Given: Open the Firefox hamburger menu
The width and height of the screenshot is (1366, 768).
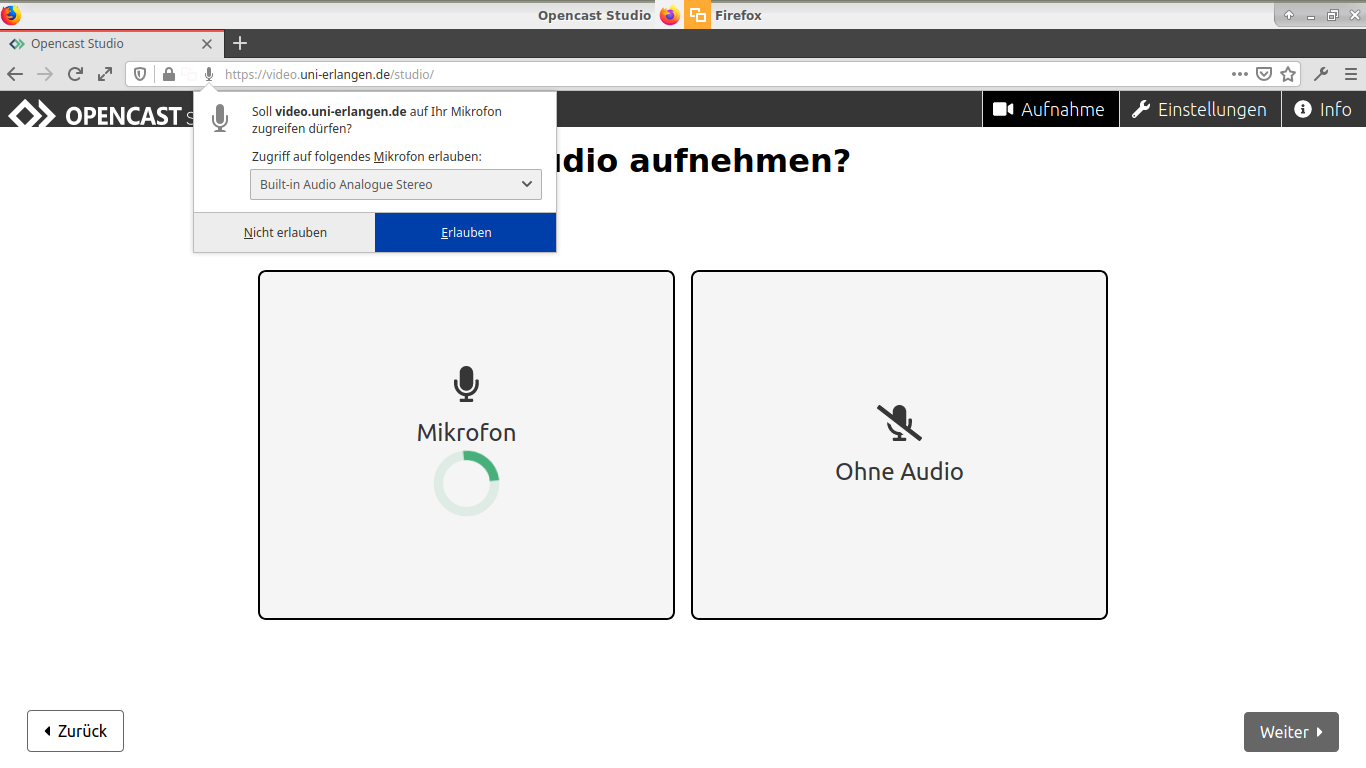Looking at the screenshot, I should click(x=1351, y=74).
